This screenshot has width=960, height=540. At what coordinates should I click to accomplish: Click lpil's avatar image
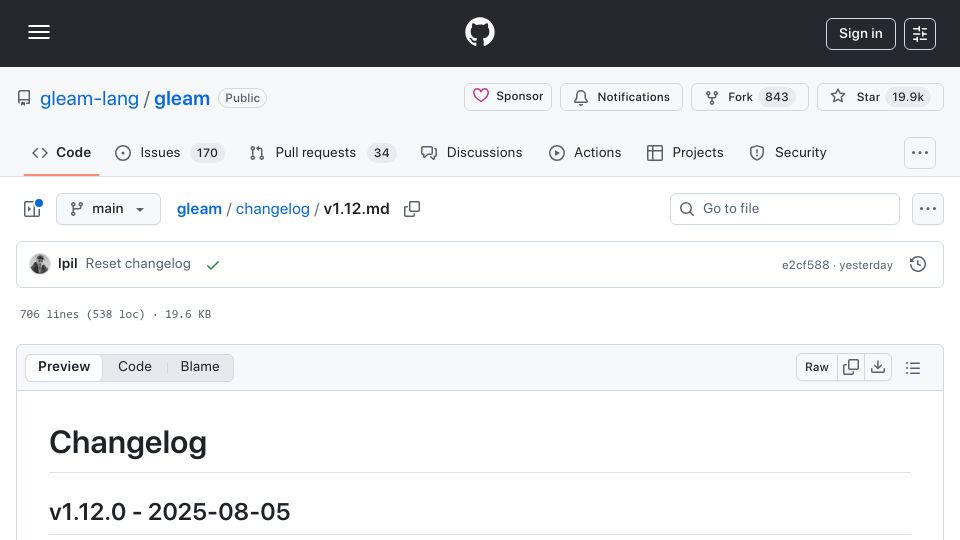(x=40, y=264)
